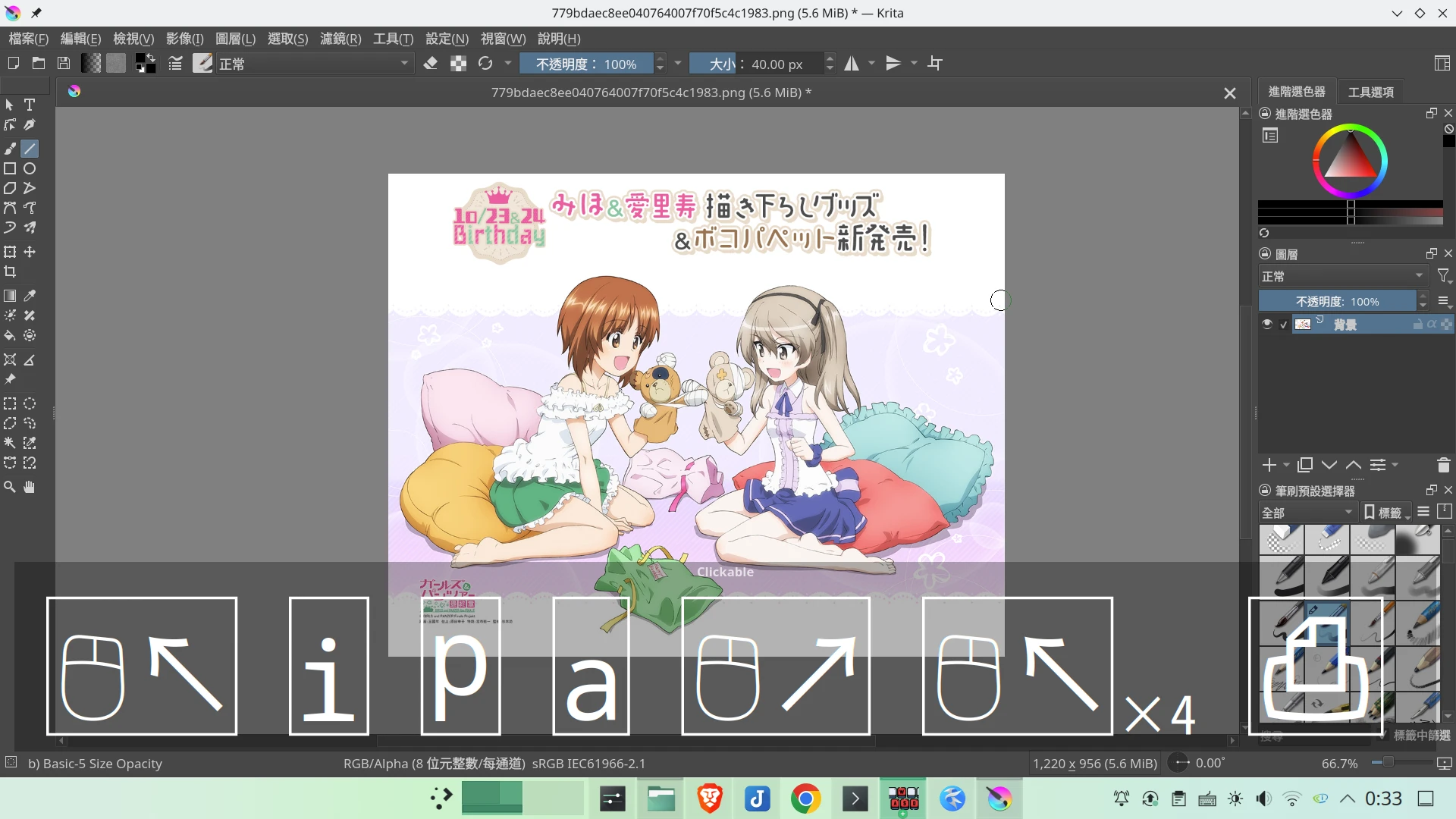The image size is (1456, 819).
Task: Select the Crop tool
Action: (x=10, y=271)
